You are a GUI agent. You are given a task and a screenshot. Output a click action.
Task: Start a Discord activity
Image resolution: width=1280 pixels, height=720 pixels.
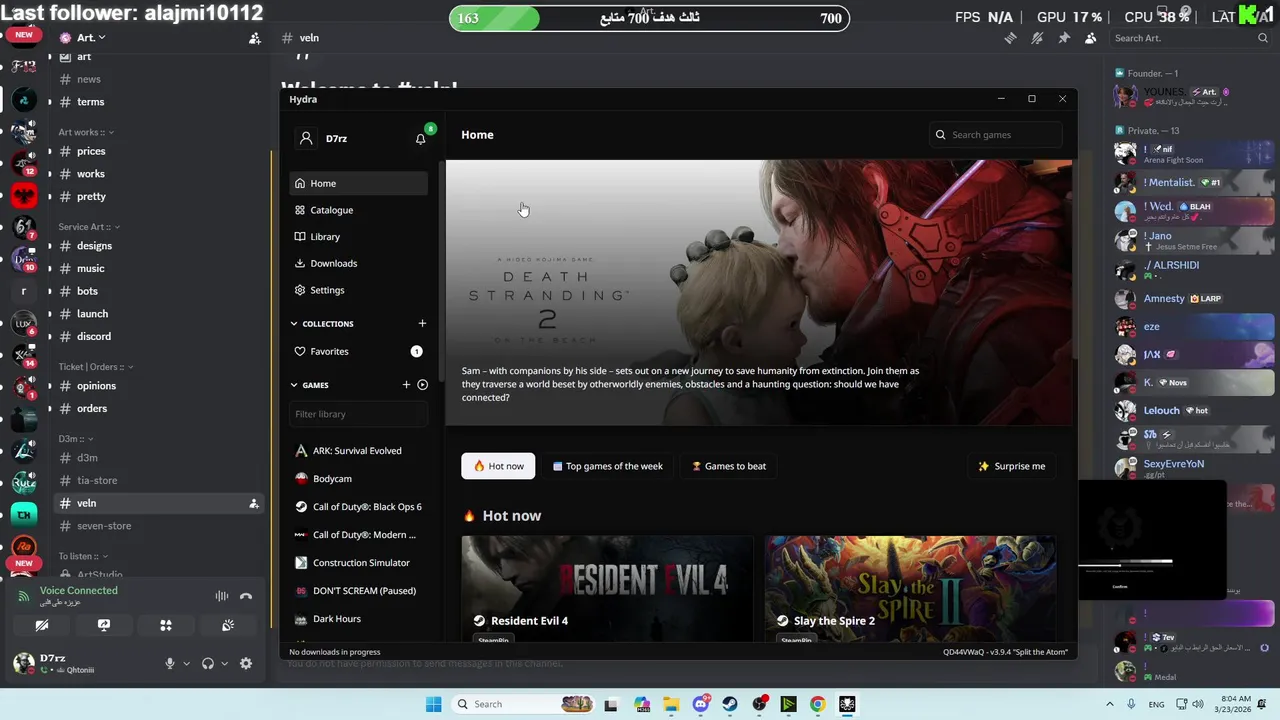[x=166, y=625]
